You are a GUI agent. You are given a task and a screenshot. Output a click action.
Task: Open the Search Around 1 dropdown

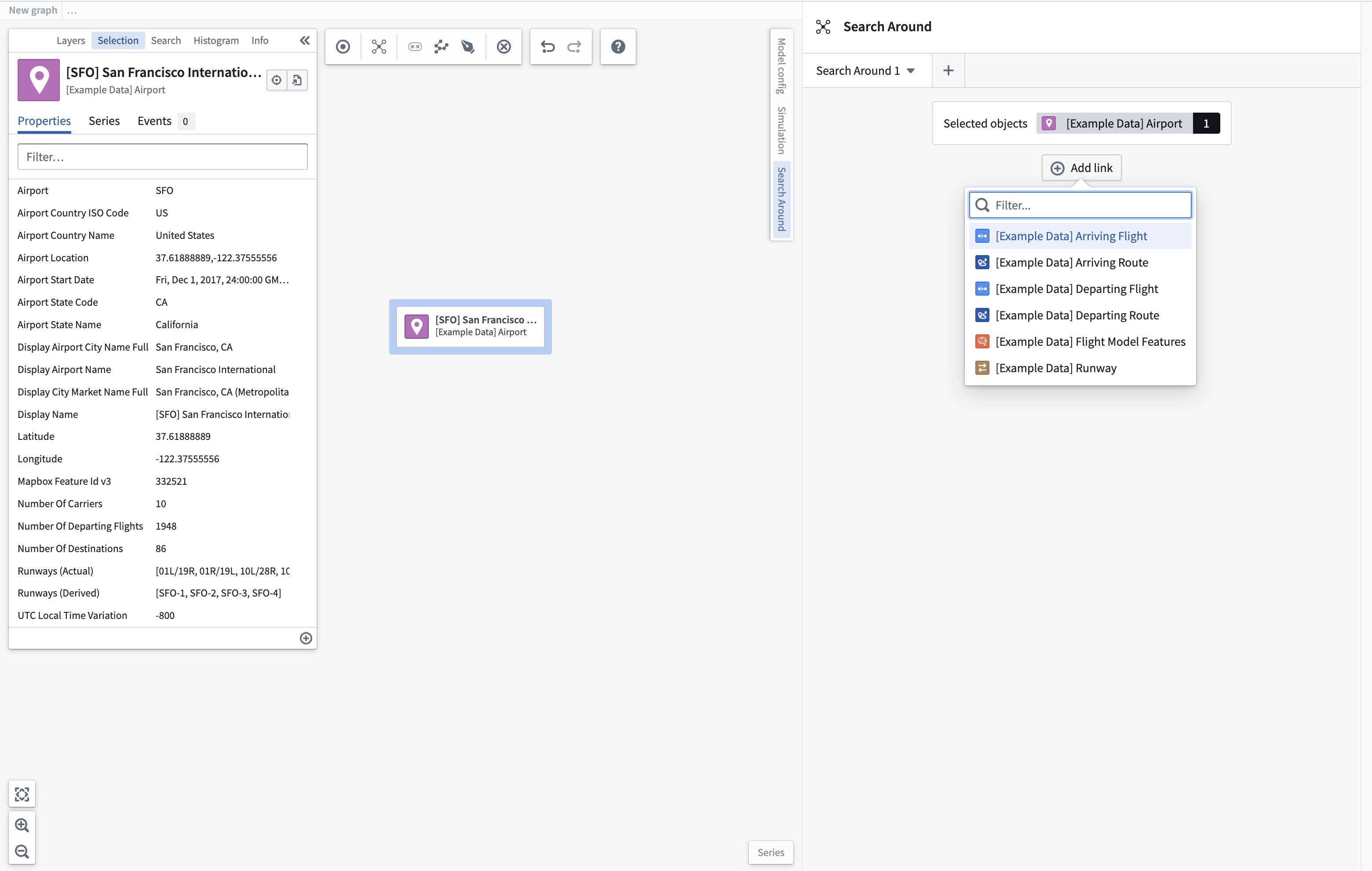(866, 71)
